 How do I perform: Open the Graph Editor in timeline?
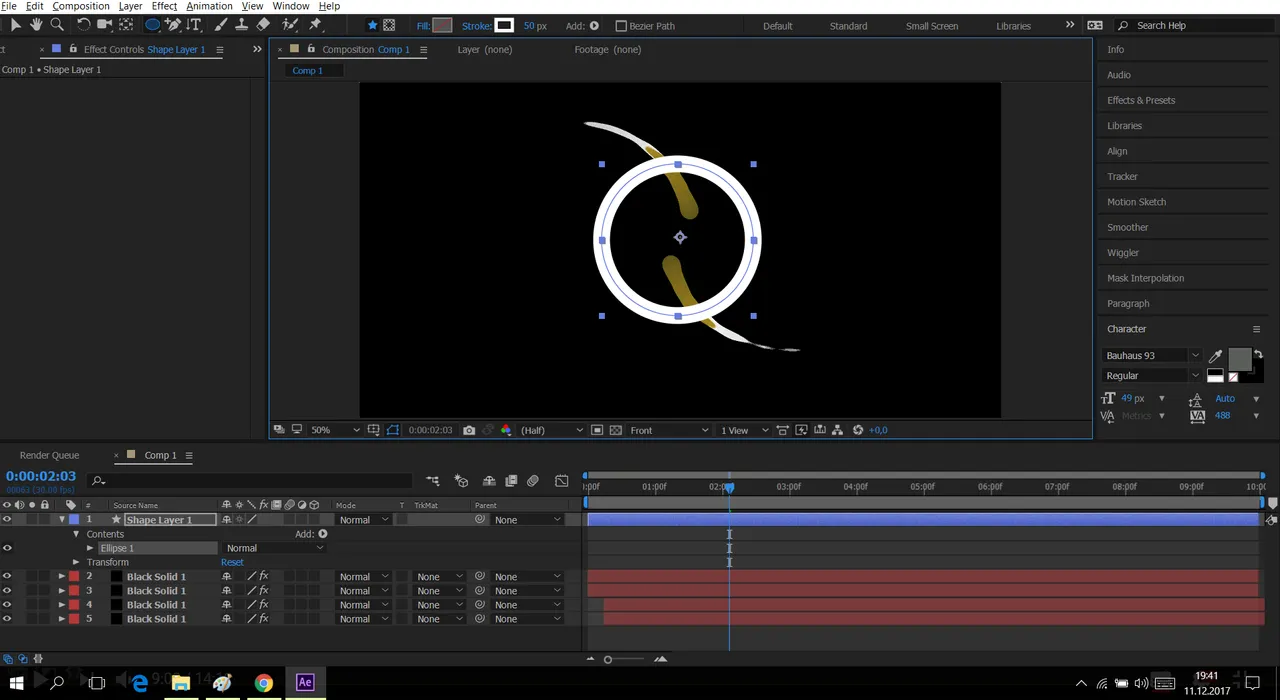coord(562,481)
